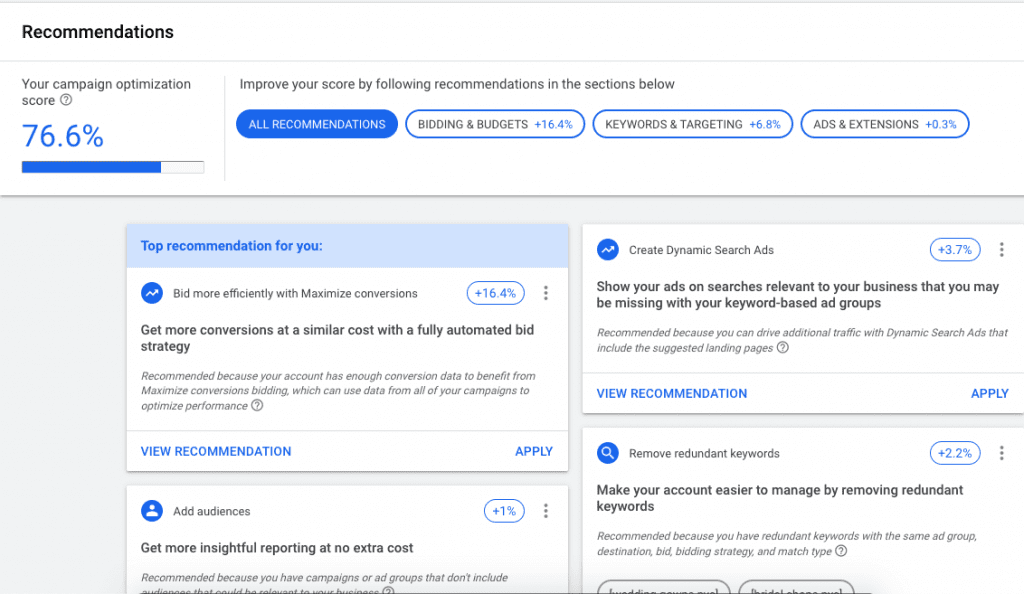
Task: Click trend icon on Dynamic Search Ads card
Action: tap(608, 249)
